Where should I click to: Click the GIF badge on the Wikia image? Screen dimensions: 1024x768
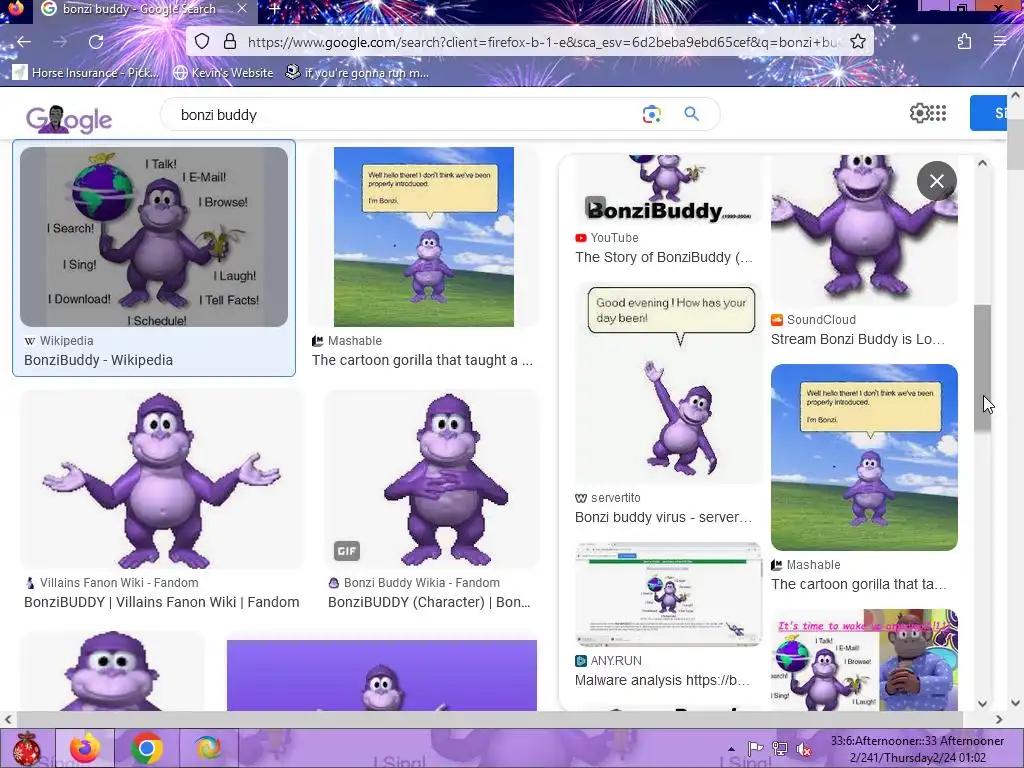[347, 551]
